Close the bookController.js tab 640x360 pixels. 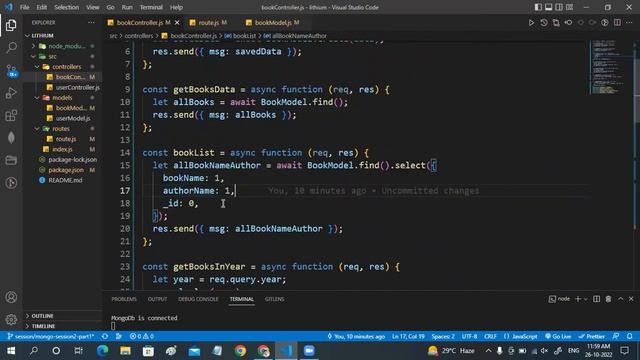177,22
